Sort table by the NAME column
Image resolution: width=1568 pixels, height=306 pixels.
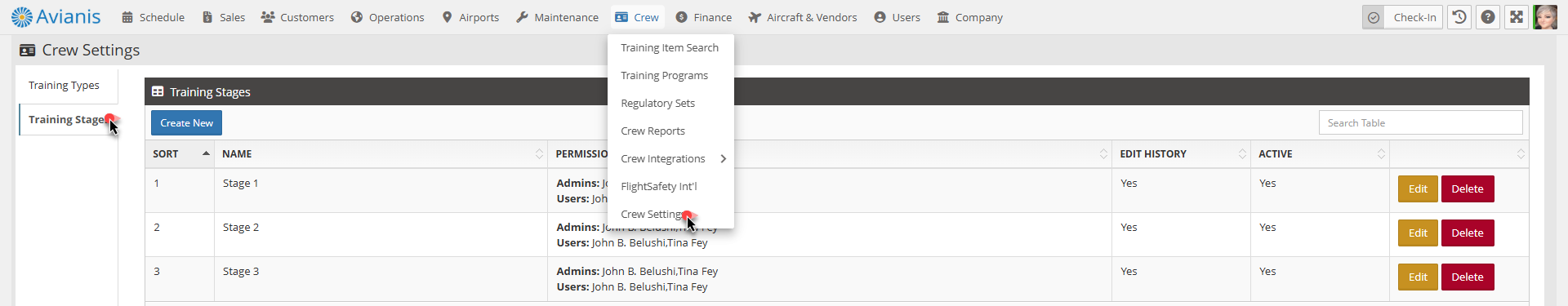pos(381,154)
